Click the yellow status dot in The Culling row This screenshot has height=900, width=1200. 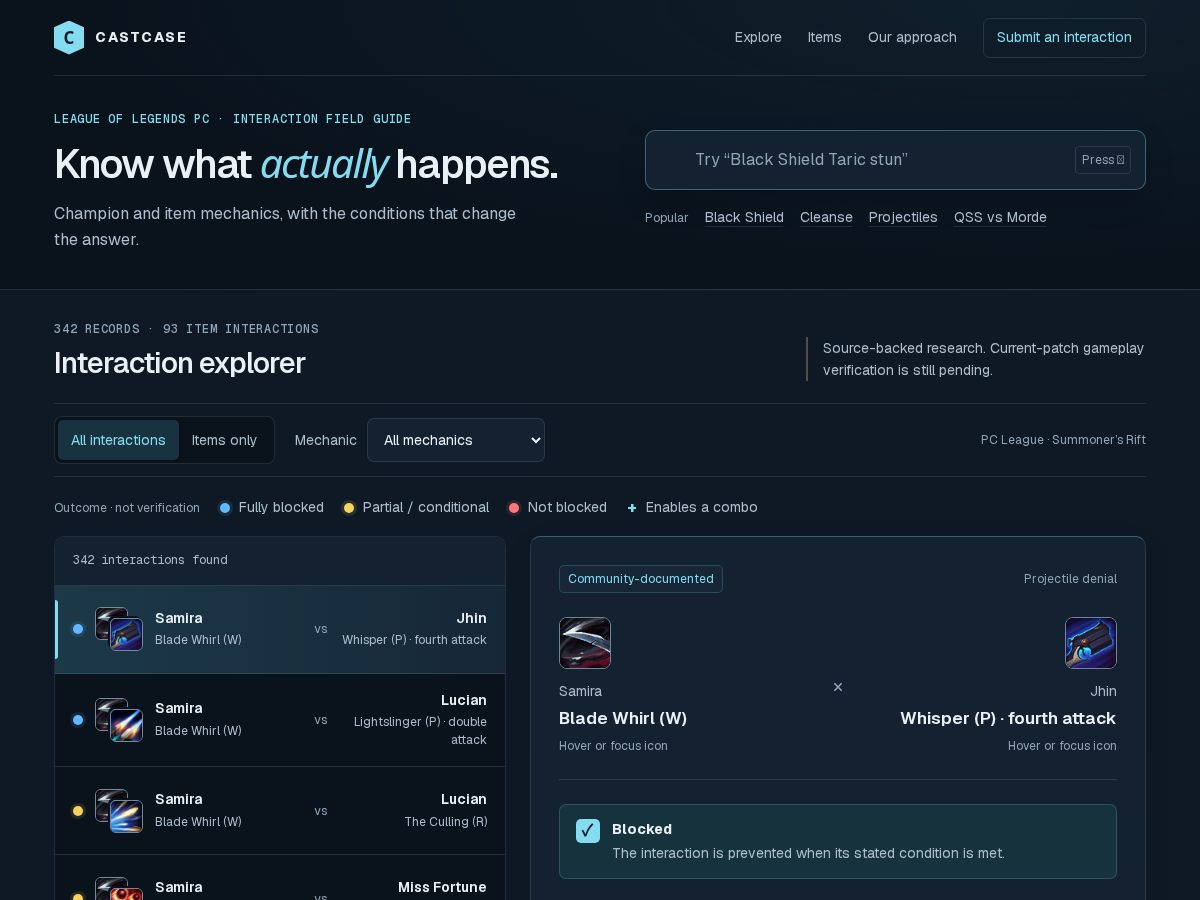coord(78,811)
